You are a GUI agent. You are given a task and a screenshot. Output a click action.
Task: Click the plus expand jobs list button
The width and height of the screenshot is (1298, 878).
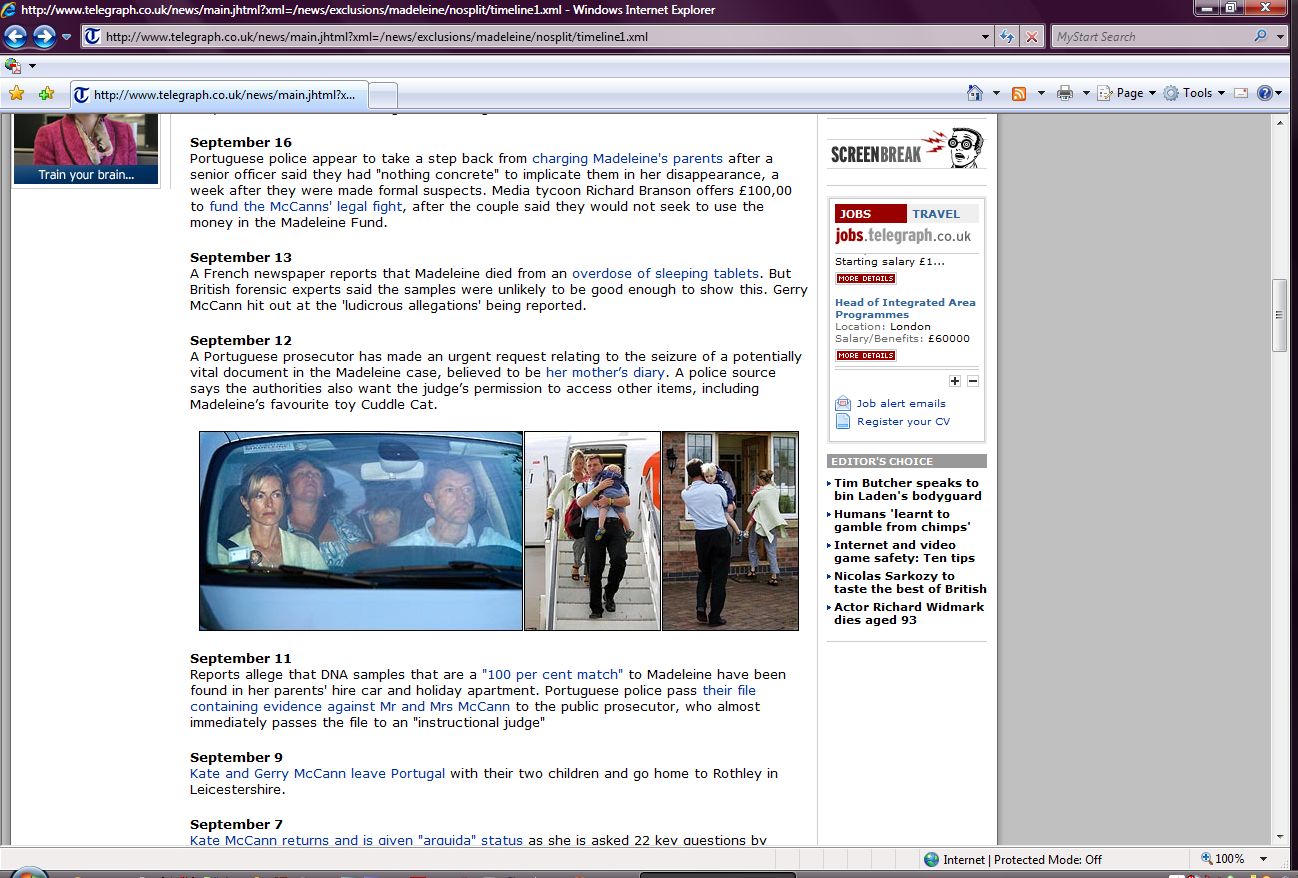[955, 381]
